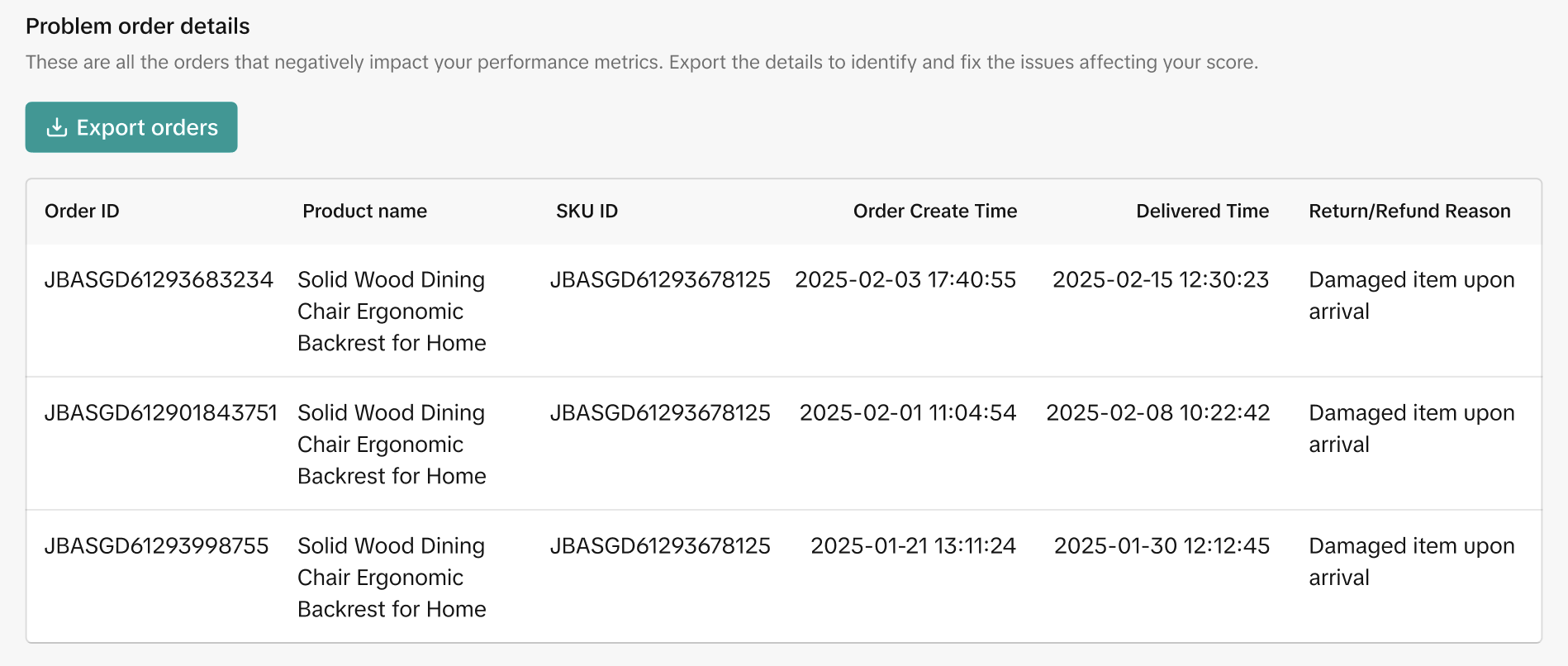Click the Product name column header
Viewport: 1568px width, 666px height.
[x=364, y=212]
